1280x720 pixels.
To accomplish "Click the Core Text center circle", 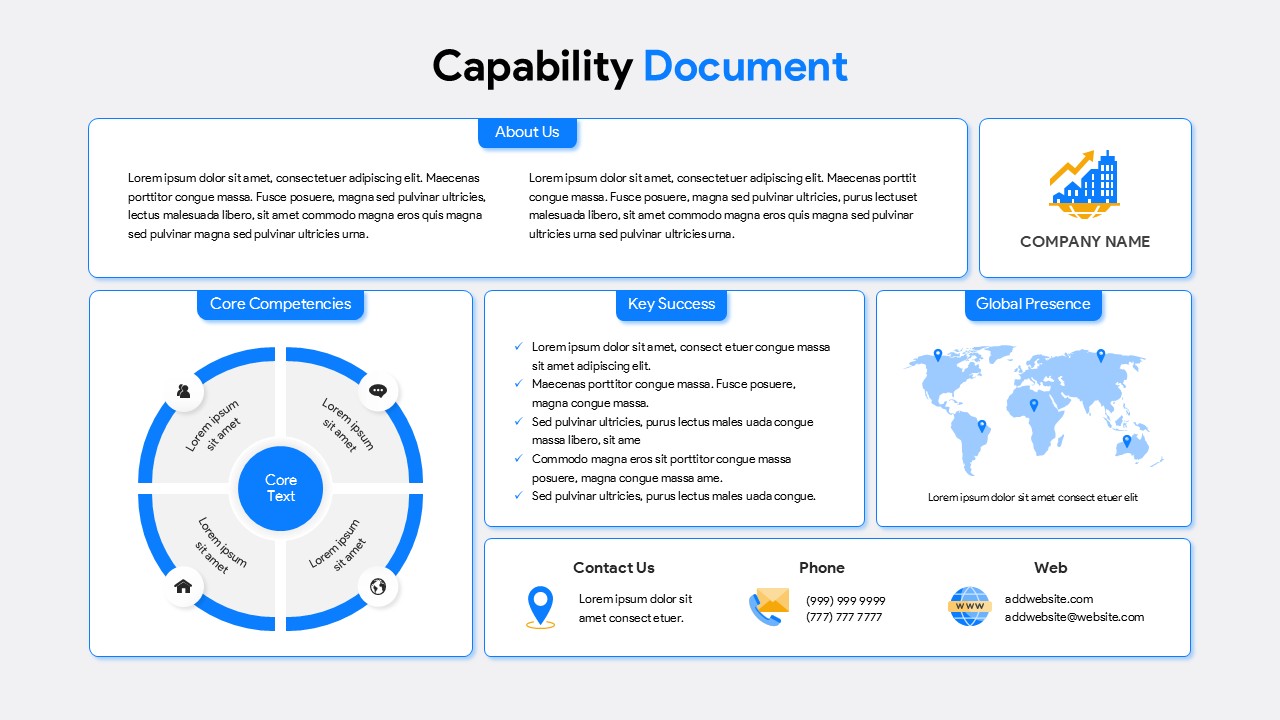I will 281,488.
